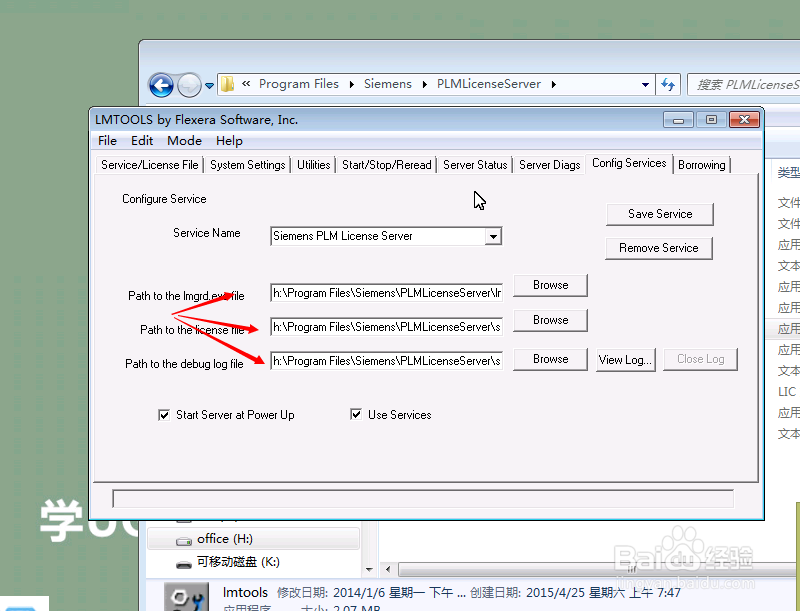
Task: Click the Close Log button
Action: (x=701, y=360)
